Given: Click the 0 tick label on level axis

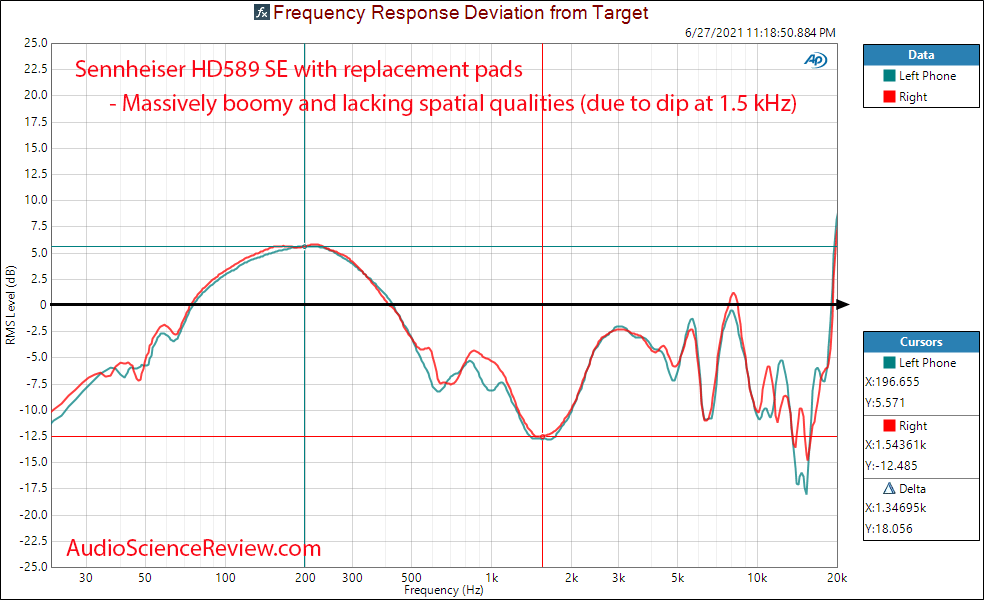Looking at the screenshot, I should (x=43, y=305).
